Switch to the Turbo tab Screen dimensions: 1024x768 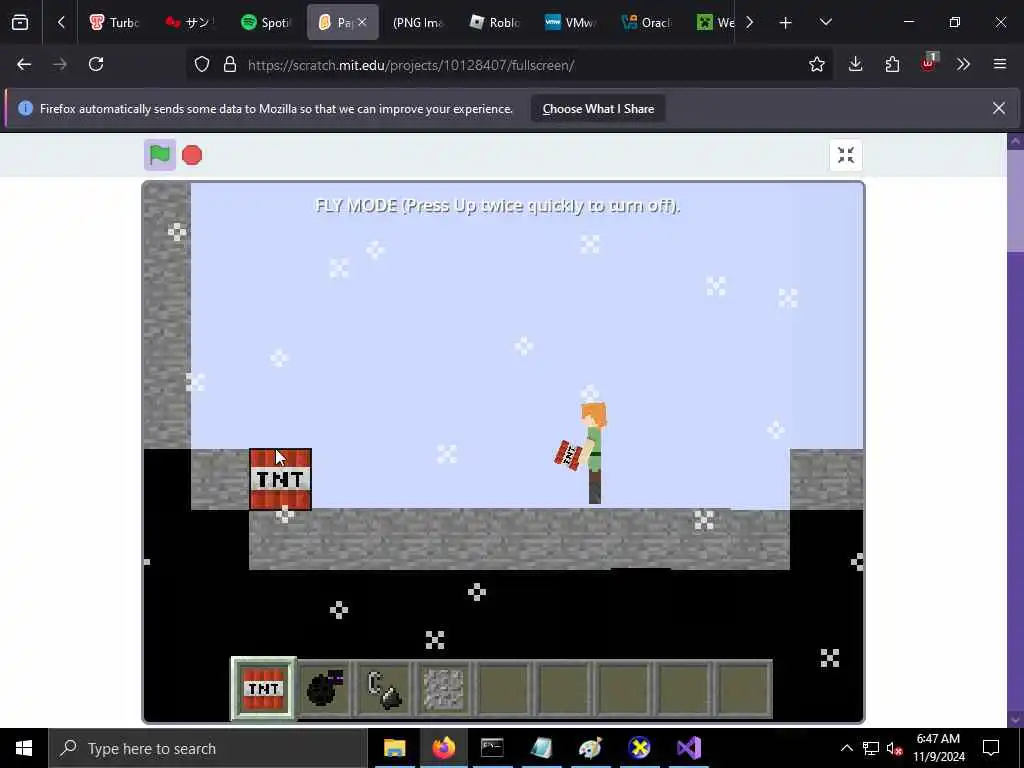click(x=114, y=22)
